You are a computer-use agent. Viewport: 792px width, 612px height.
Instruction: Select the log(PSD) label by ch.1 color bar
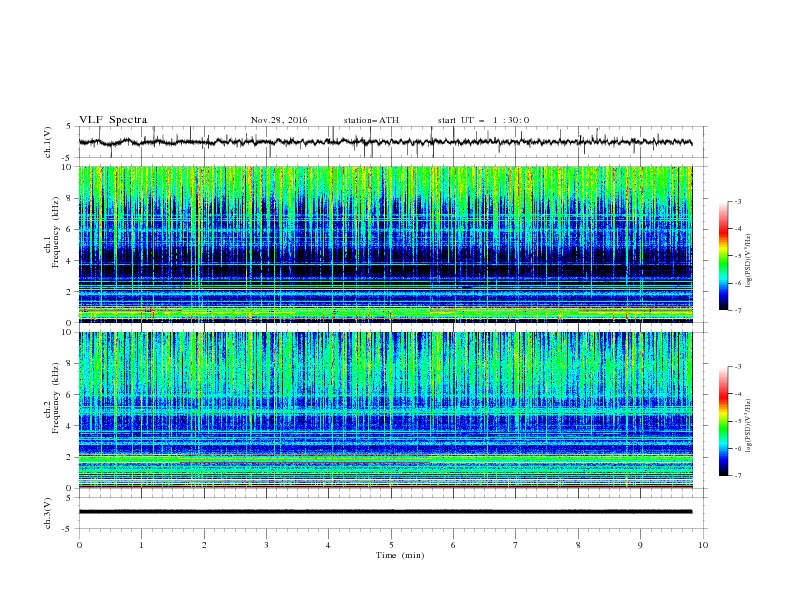click(x=748, y=261)
